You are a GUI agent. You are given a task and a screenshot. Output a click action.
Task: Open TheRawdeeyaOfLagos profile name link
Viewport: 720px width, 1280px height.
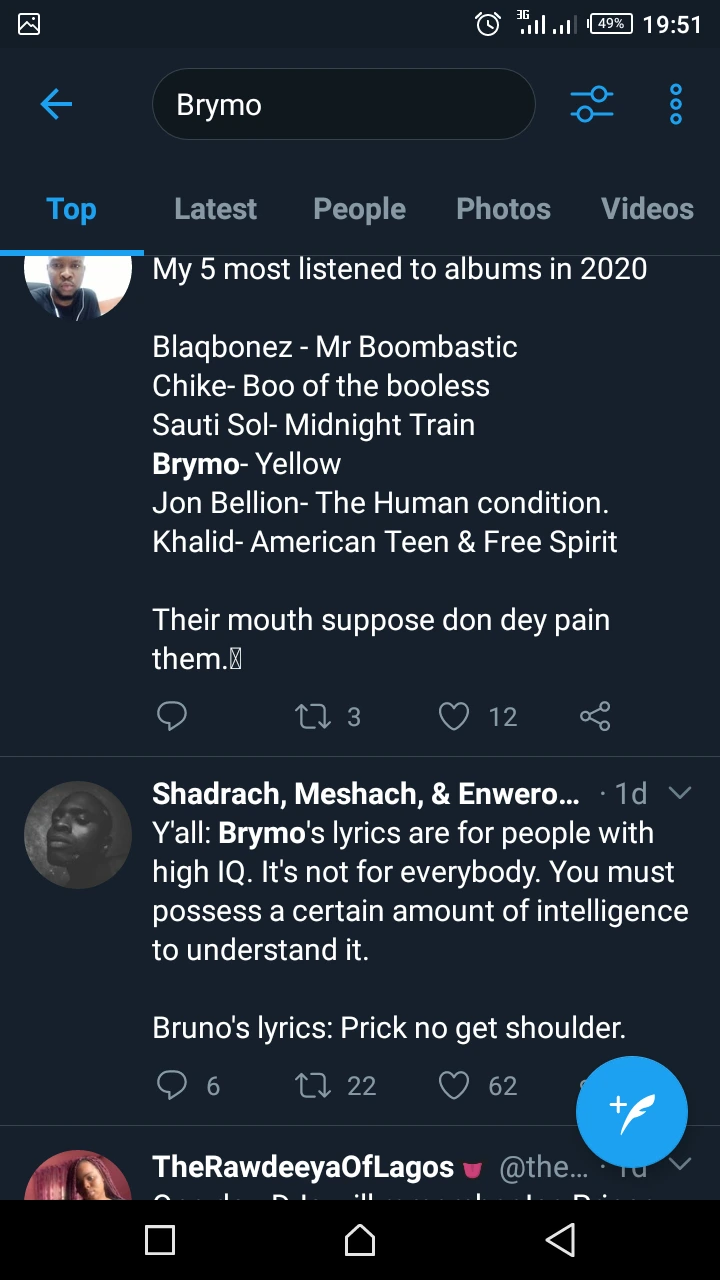point(303,1166)
